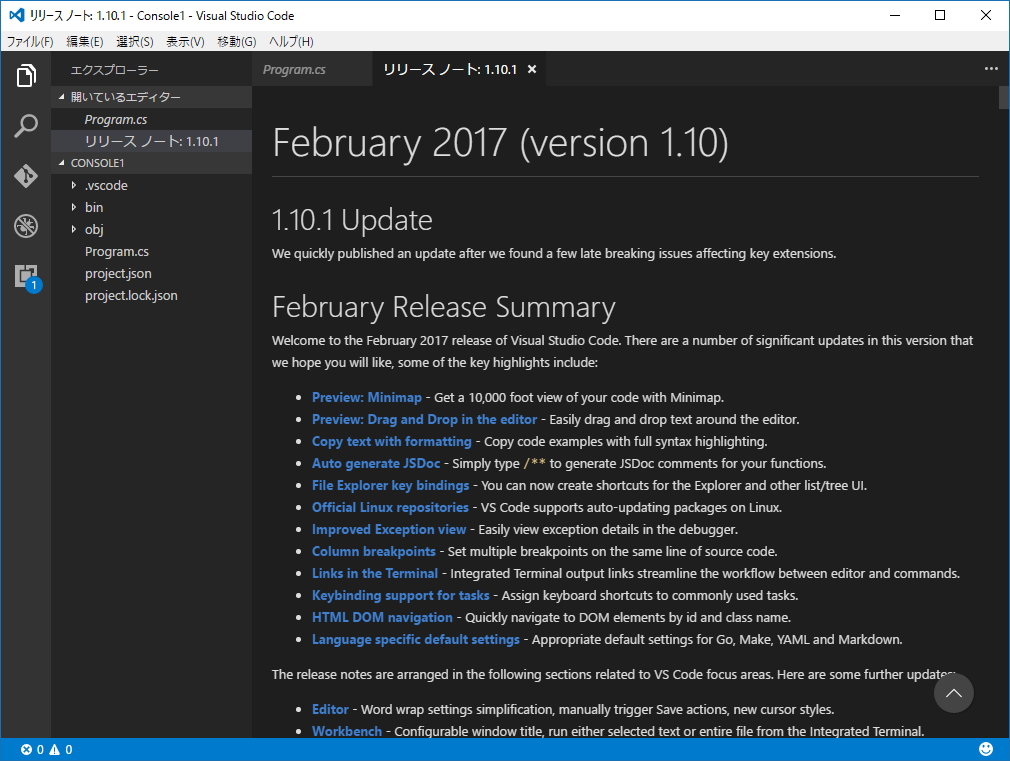Image resolution: width=1010 pixels, height=761 pixels.
Task: Click the Explorer icon in the activity bar
Action: [x=25, y=75]
